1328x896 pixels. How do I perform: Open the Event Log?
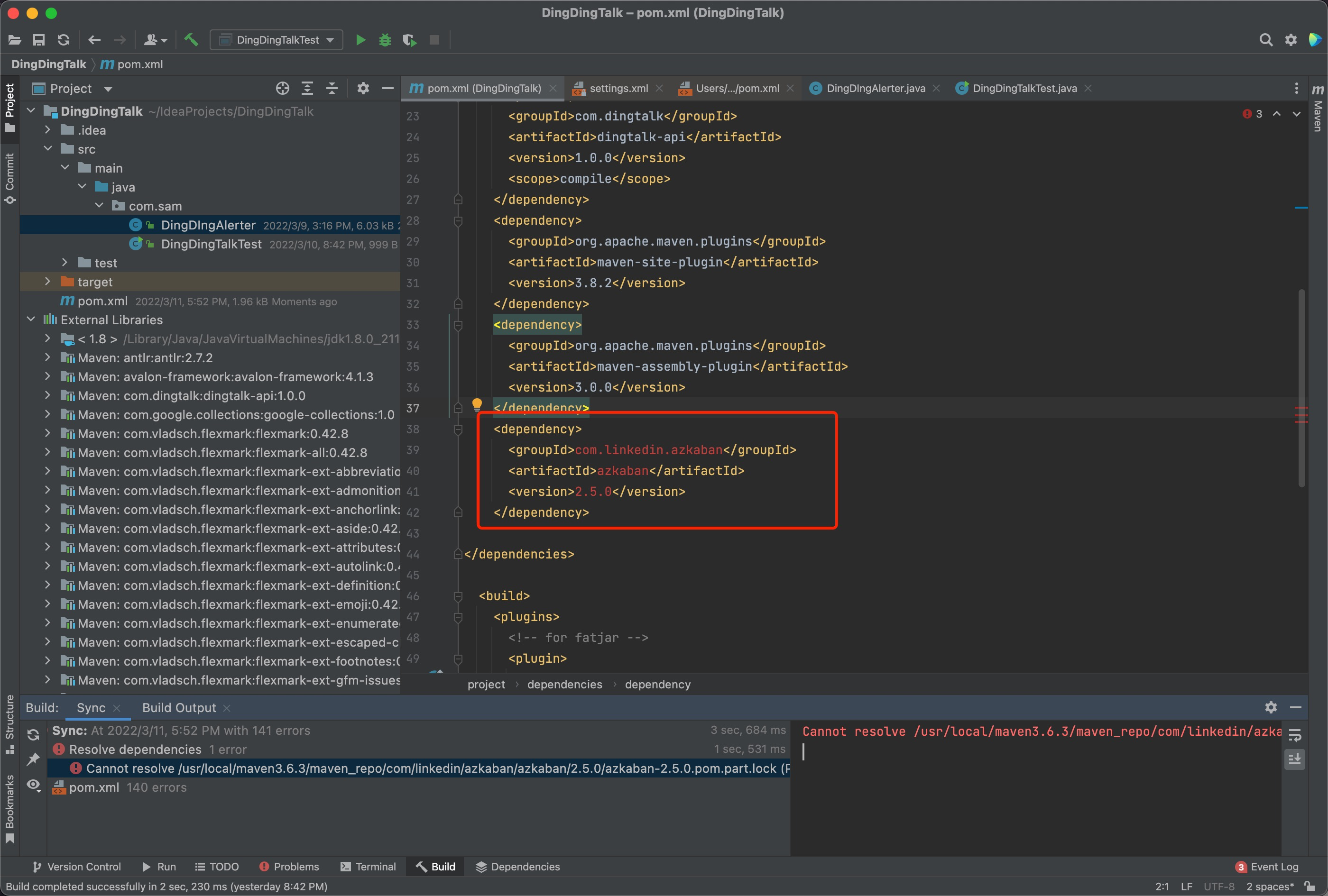[1266, 867]
